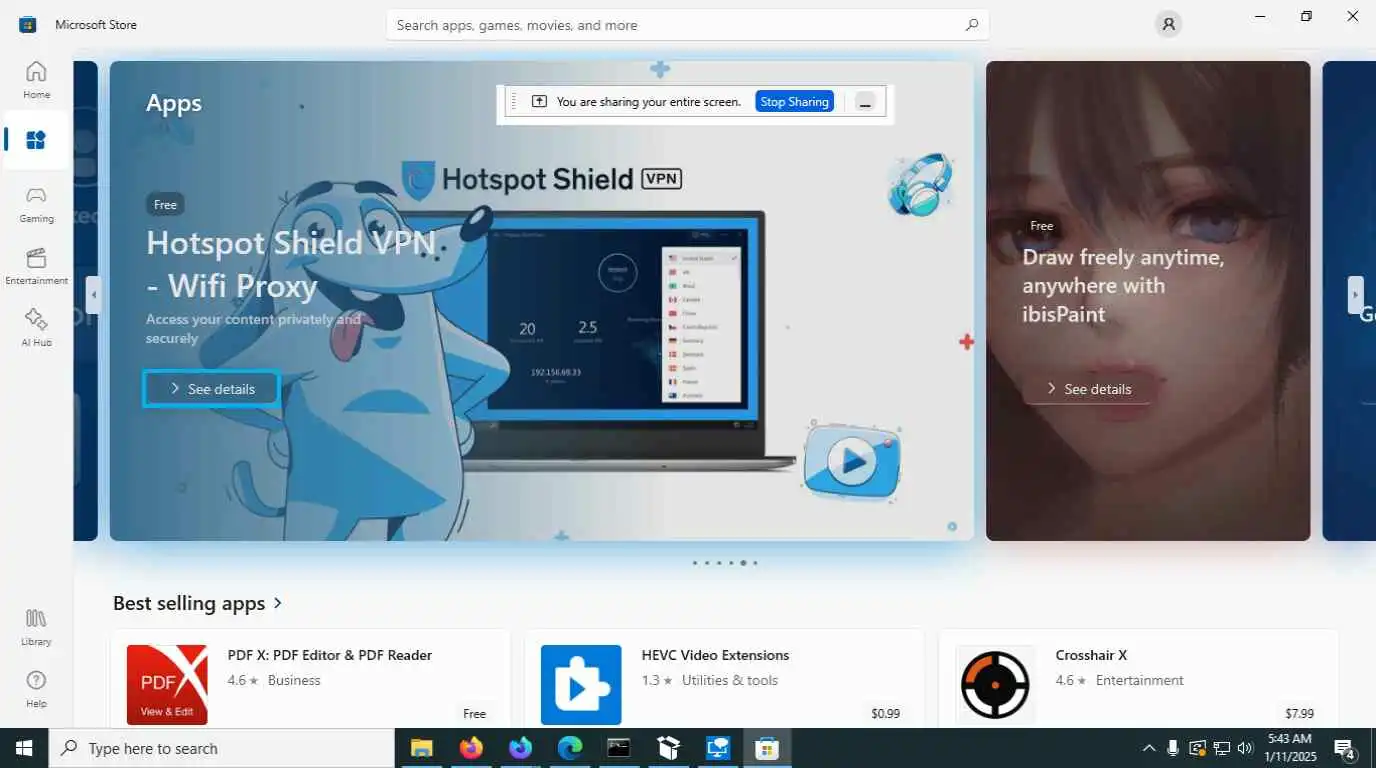
Task: Launch Microsoft Edge from the taskbar
Action: 569,748
